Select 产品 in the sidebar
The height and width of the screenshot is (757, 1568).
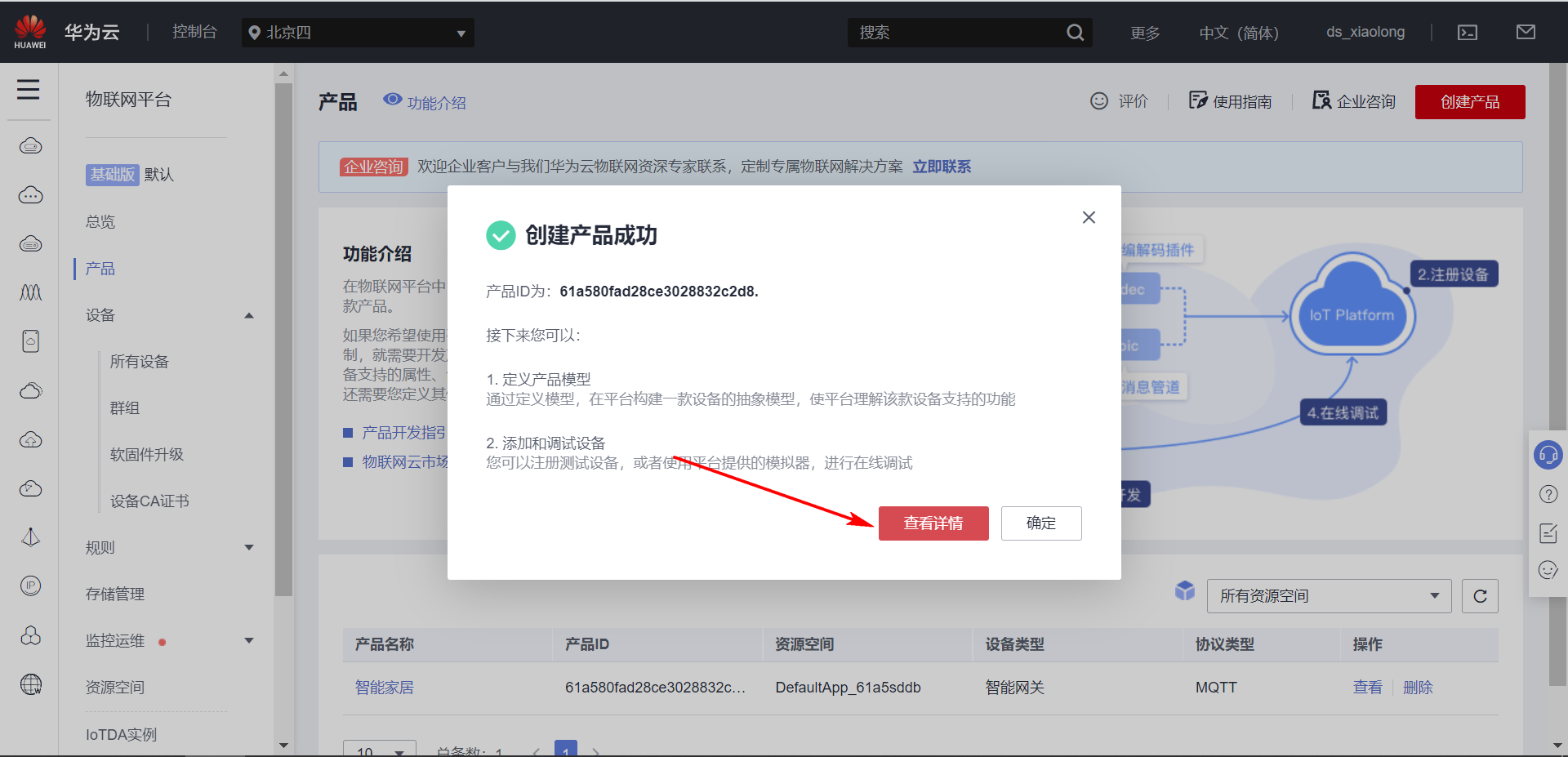pos(100,269)
